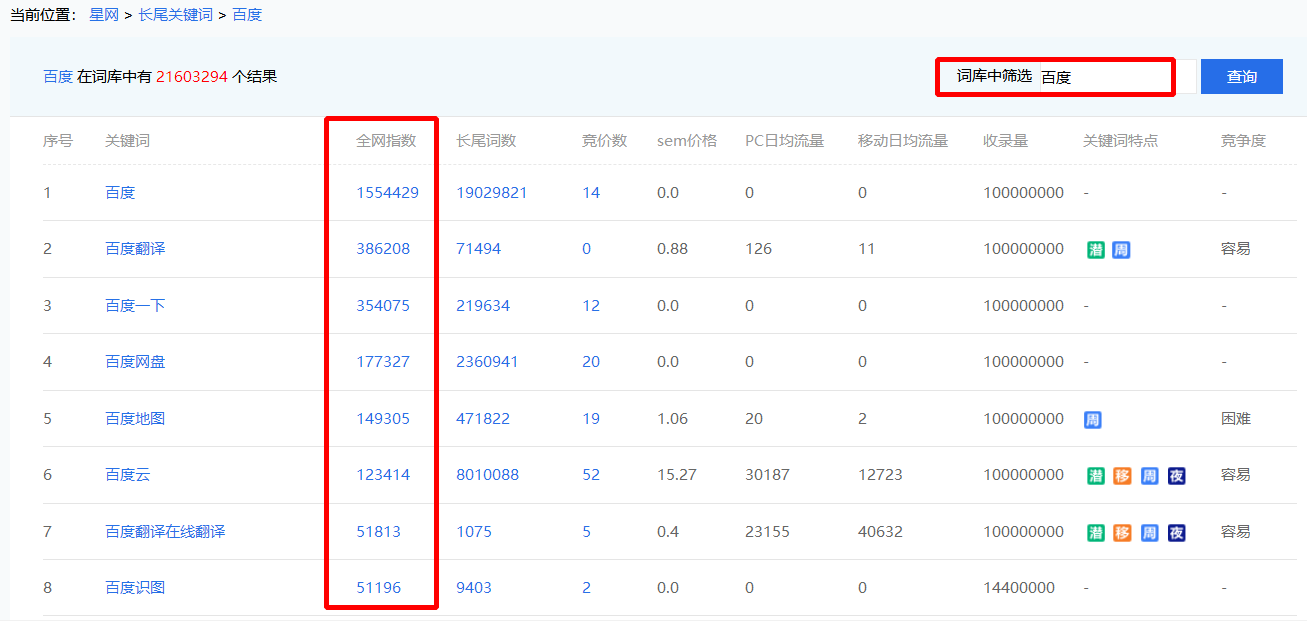Go to 星网 in the breadcrumb
Screen dimensions: 1307x621
104,15
